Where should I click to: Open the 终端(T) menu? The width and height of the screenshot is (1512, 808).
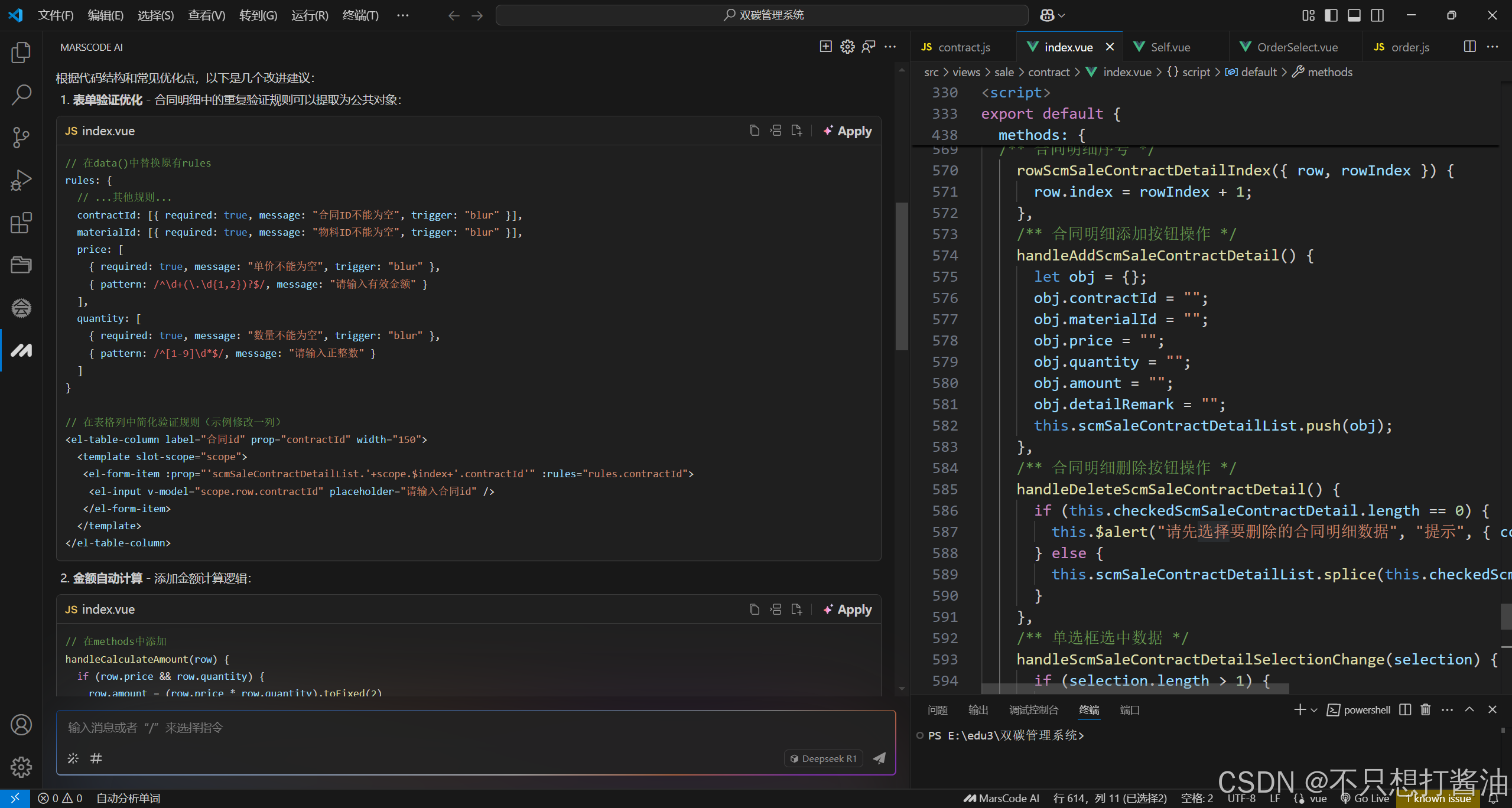click(360, 15)
